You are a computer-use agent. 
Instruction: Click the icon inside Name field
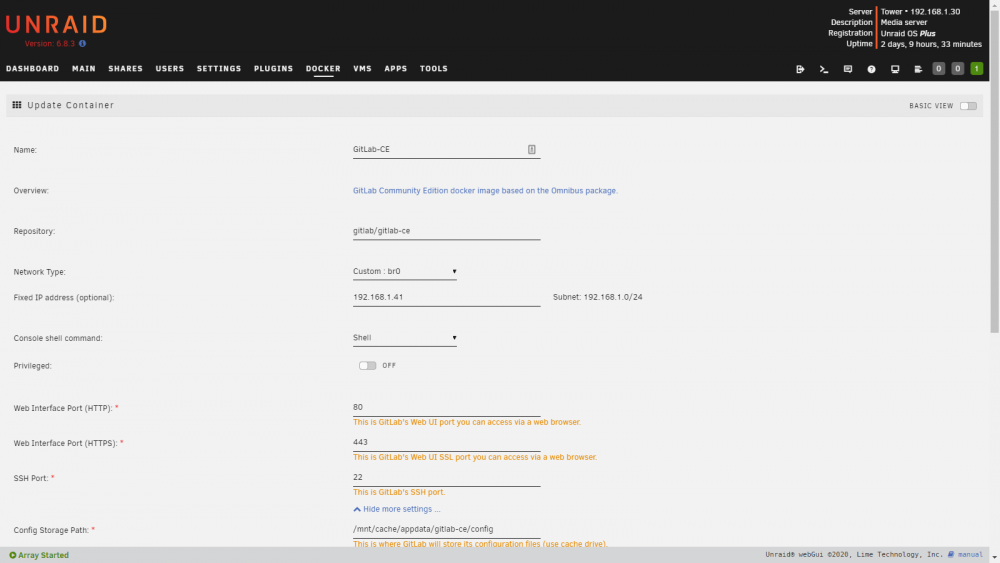[531, 149]
